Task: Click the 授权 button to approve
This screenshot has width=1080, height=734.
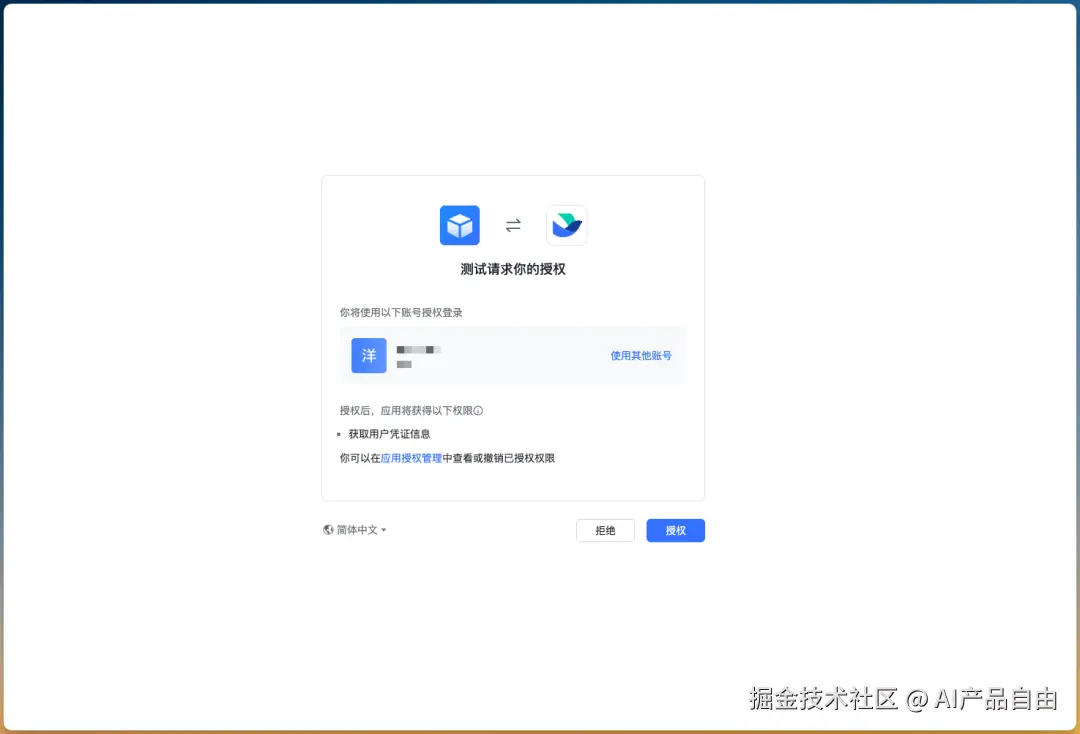Action: pos(675,530)
